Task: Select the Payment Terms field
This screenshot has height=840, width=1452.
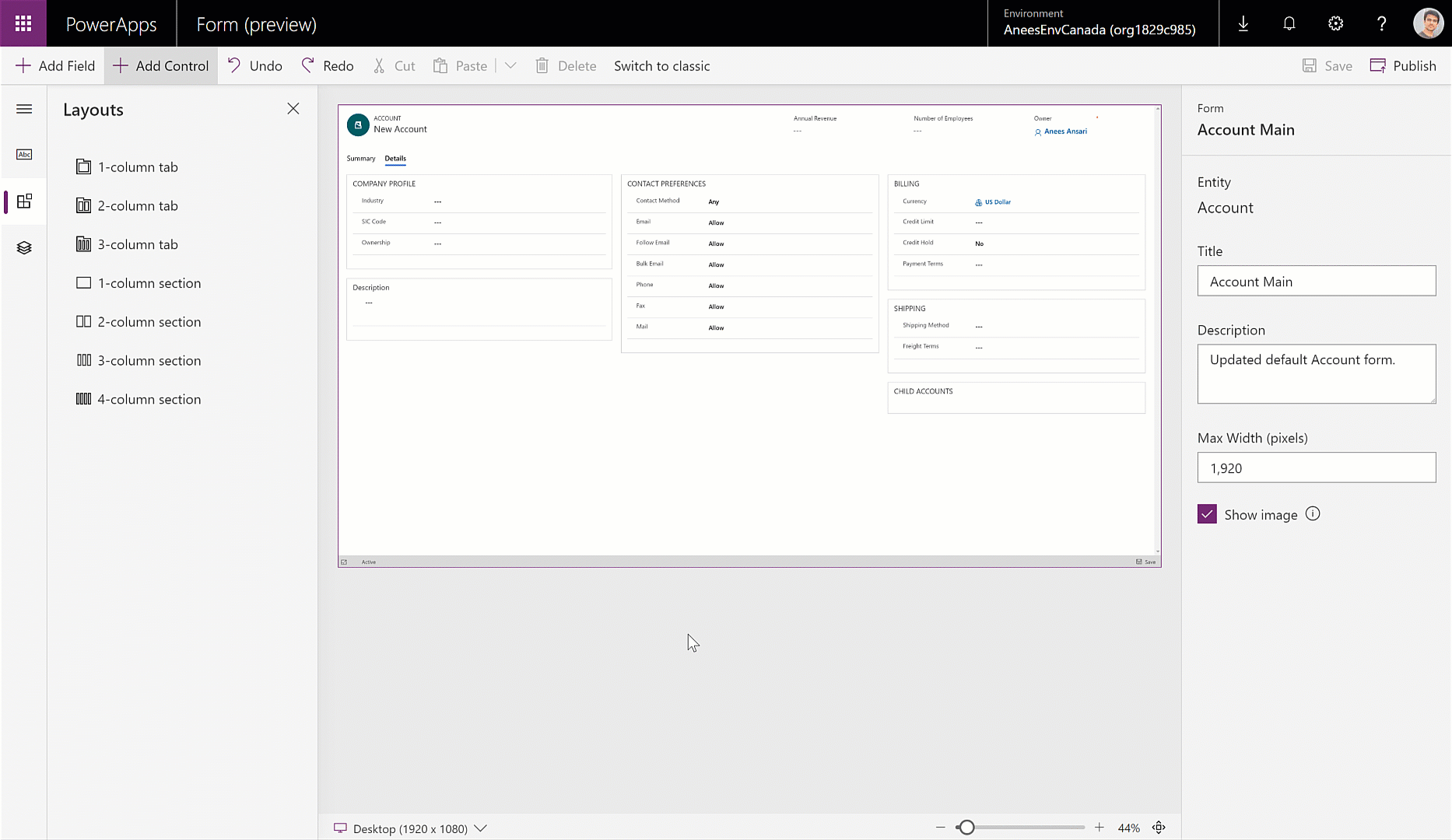Action: 1016,264
